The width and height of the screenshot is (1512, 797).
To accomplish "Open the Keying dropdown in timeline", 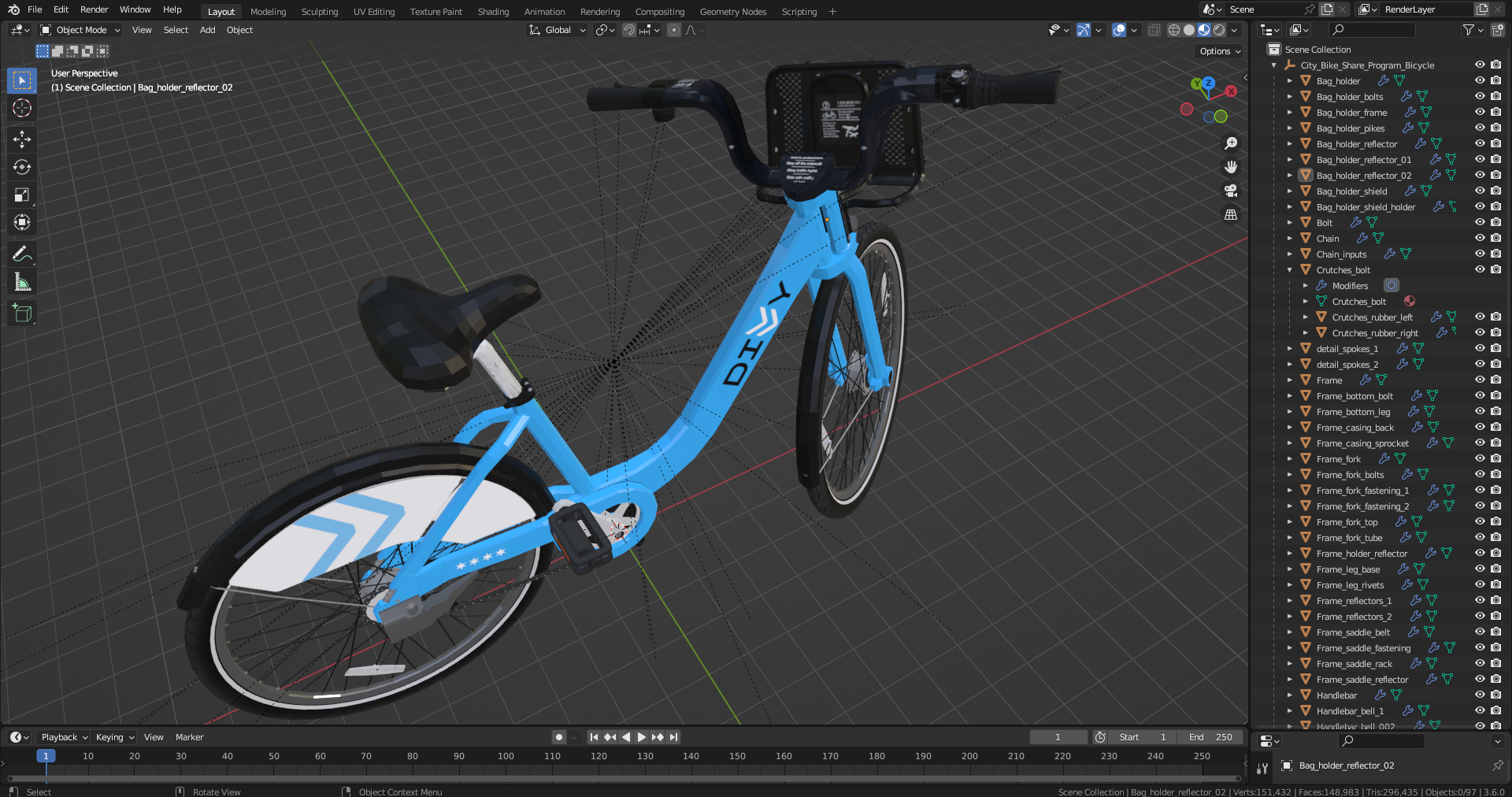I will pyautogui.click(x=114, y=737).
